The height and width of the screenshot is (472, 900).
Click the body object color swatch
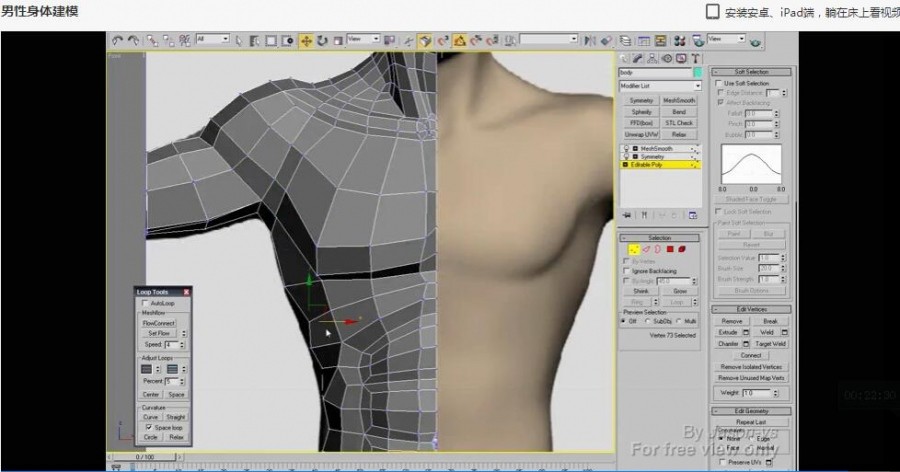[x=698, y=73]
